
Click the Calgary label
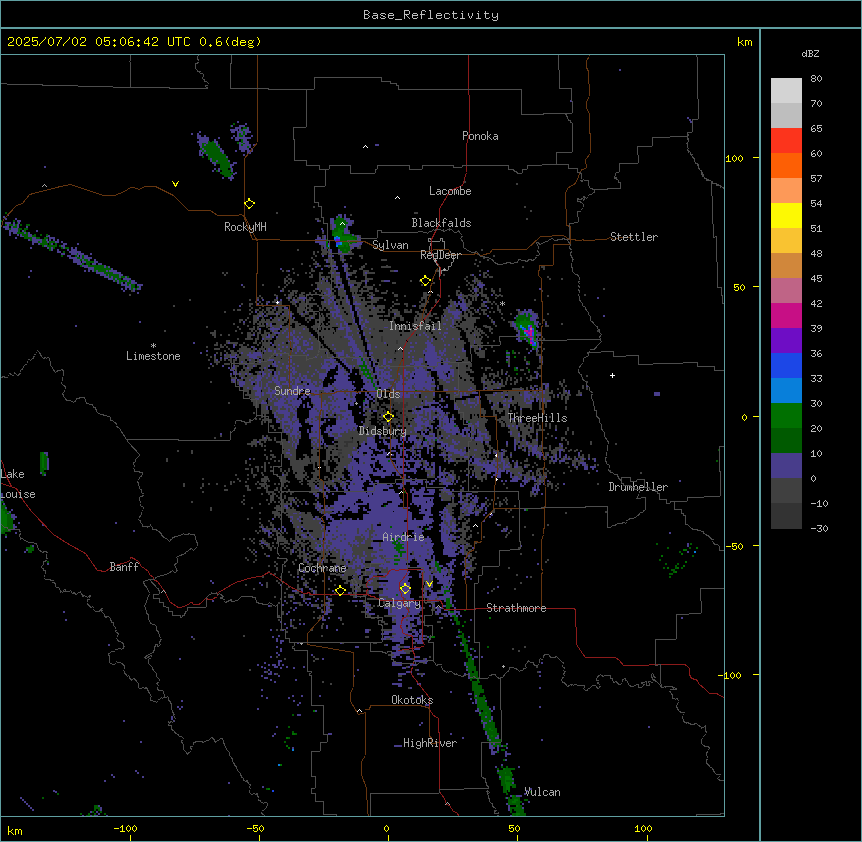(x=399, y=603)
